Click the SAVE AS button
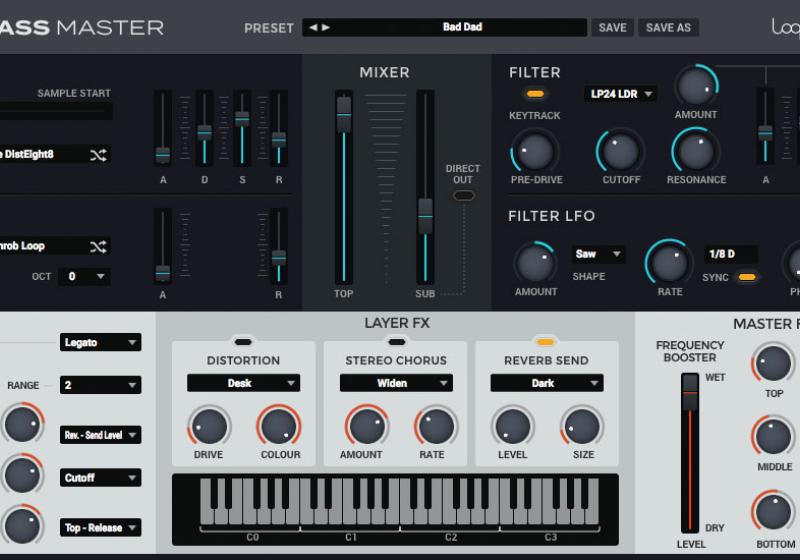800x560 pixels. [x=668, y=28]
